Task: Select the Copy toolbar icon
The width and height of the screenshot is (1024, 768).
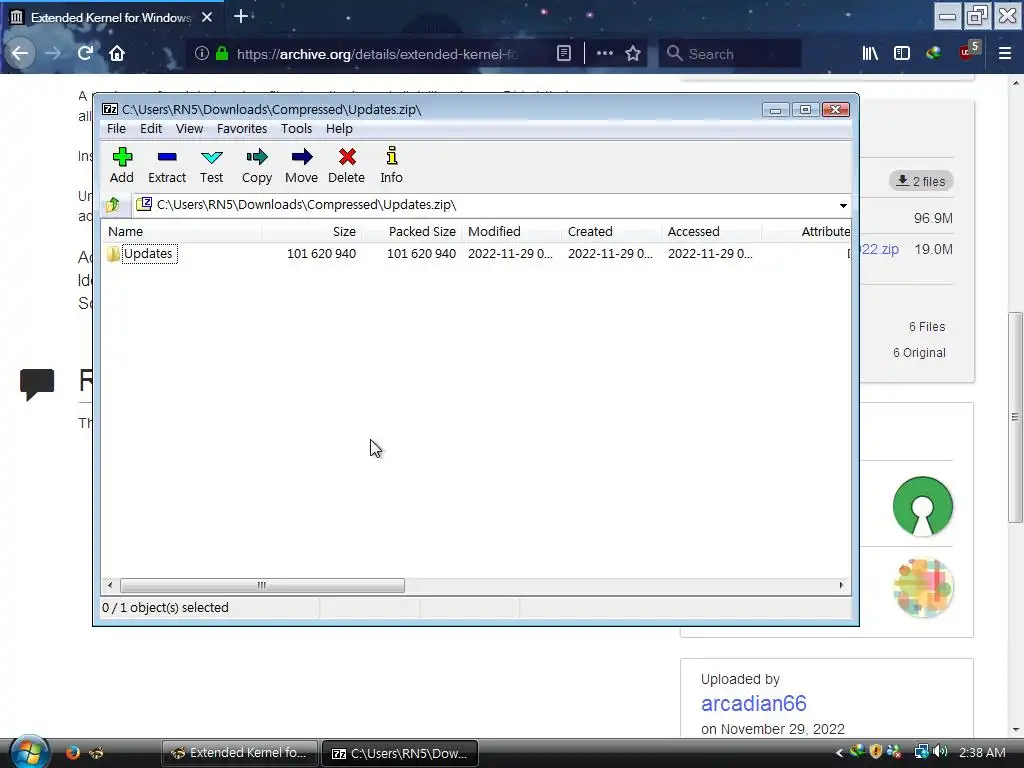Action: pyautogui.click(x=257, y=165)
